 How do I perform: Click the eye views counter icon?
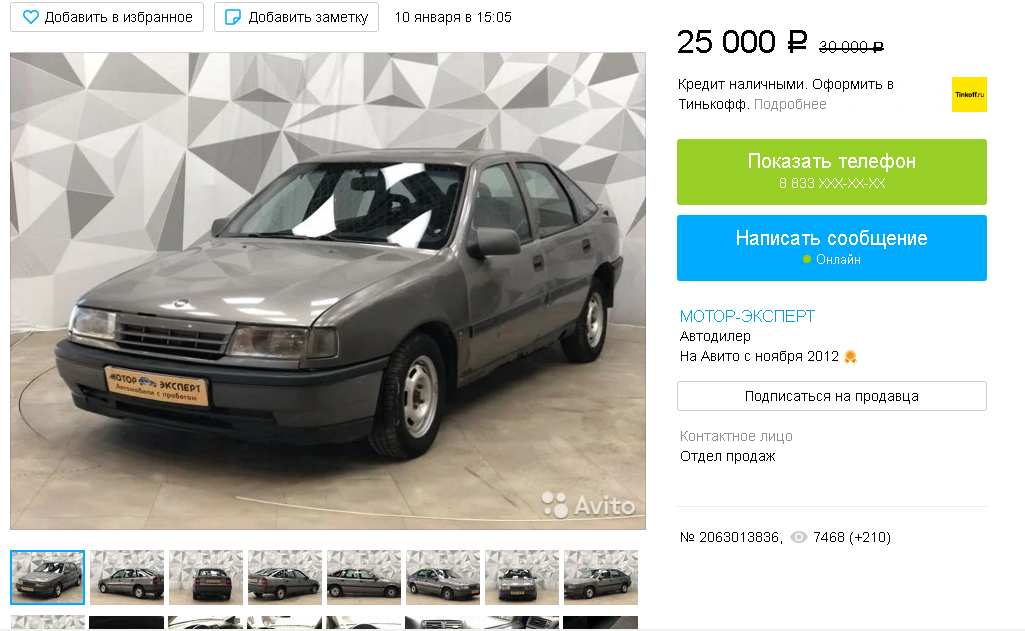pyautogui.click(x=799, y=537)
